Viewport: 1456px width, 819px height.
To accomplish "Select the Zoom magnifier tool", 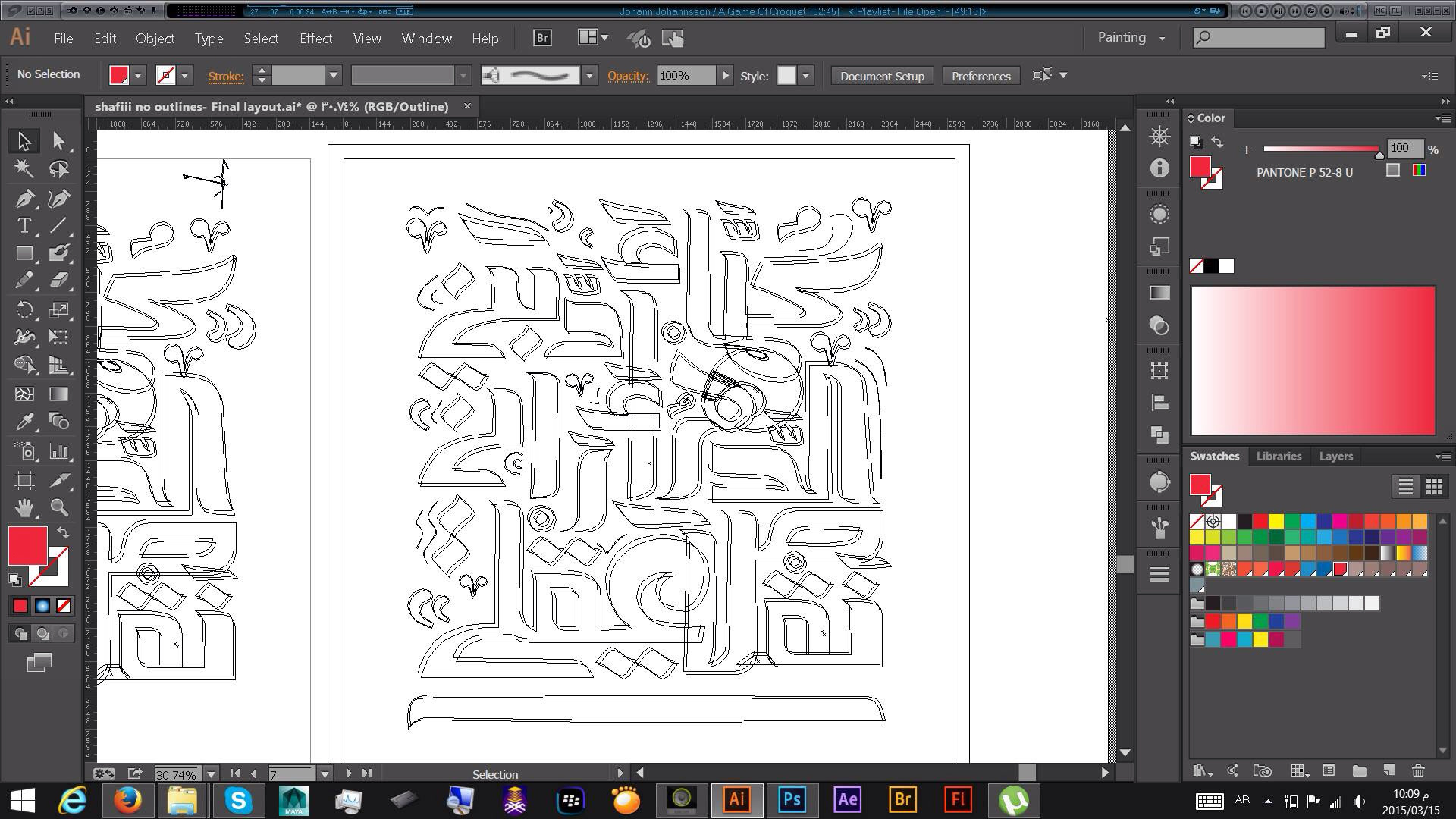I will pyautogui.click(x=58, y=507).
